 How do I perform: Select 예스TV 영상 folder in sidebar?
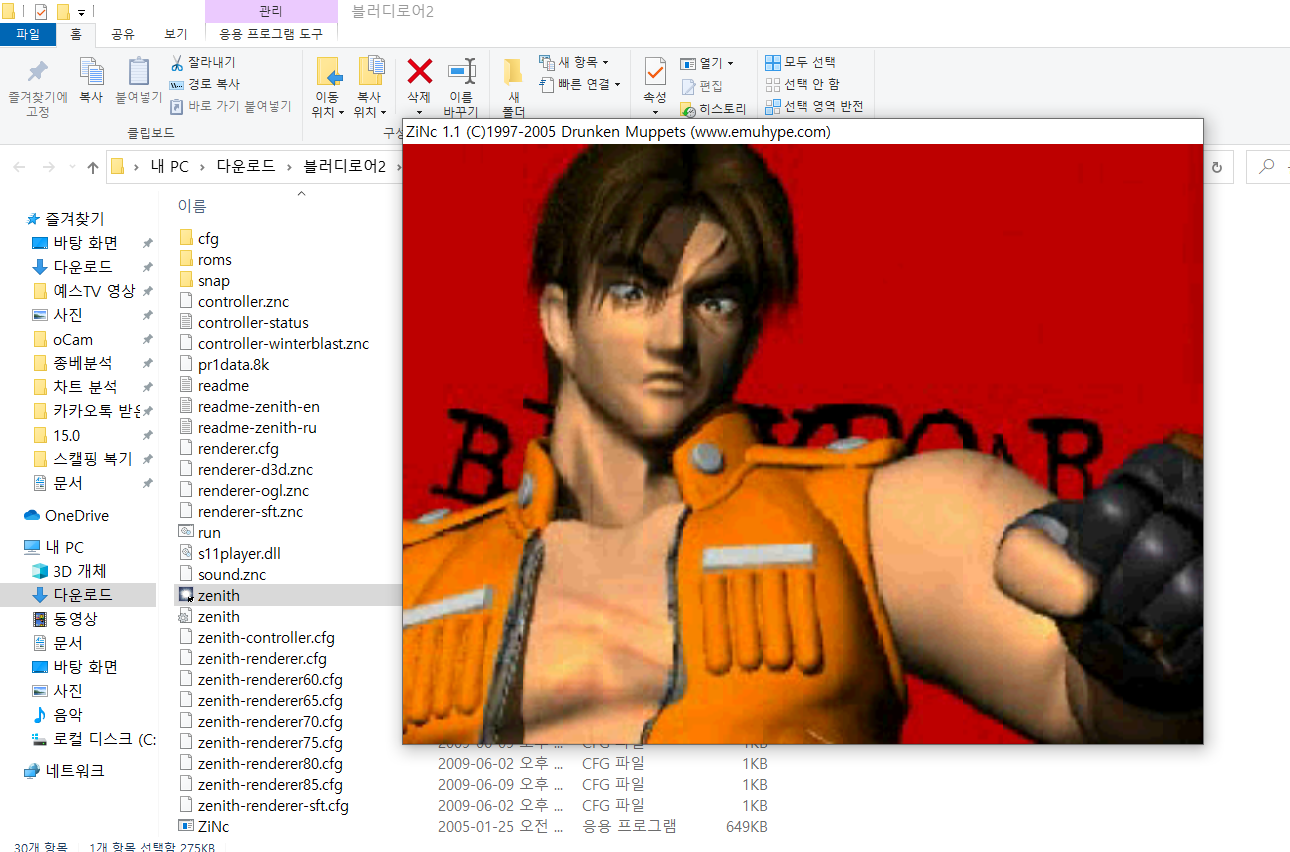(94, 291)
